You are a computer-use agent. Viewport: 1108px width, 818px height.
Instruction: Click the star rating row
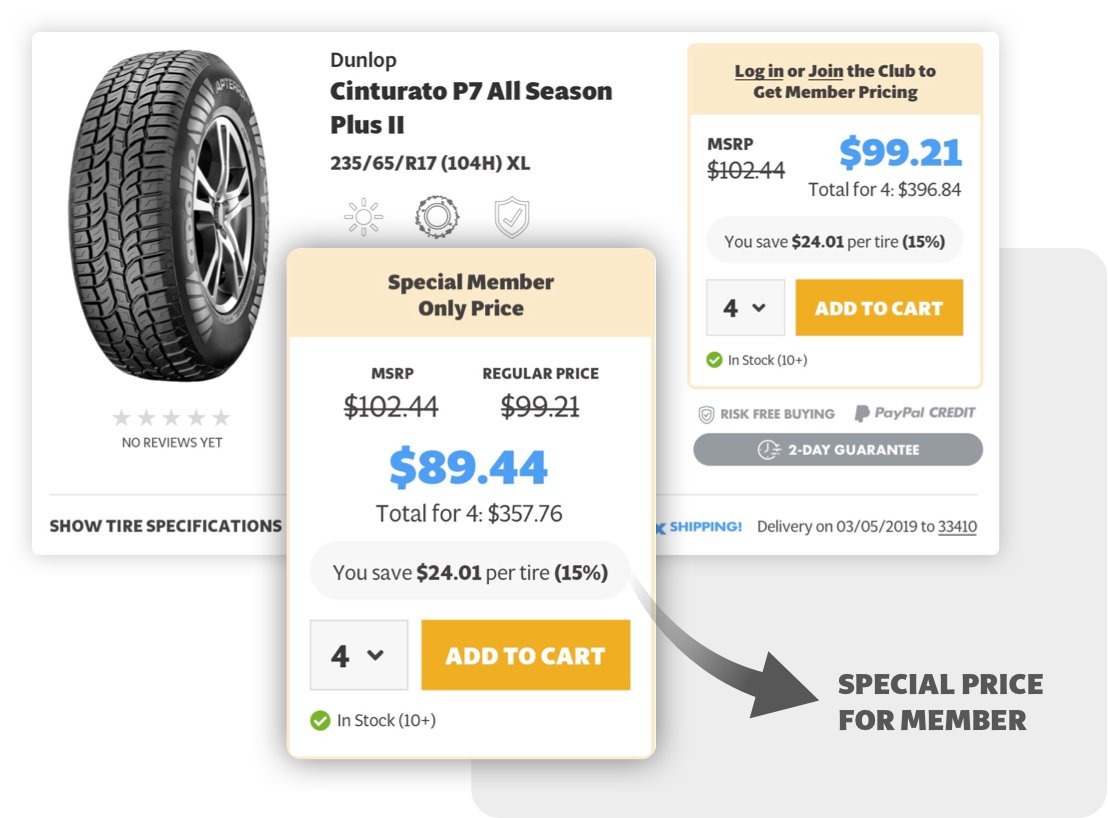171,417
